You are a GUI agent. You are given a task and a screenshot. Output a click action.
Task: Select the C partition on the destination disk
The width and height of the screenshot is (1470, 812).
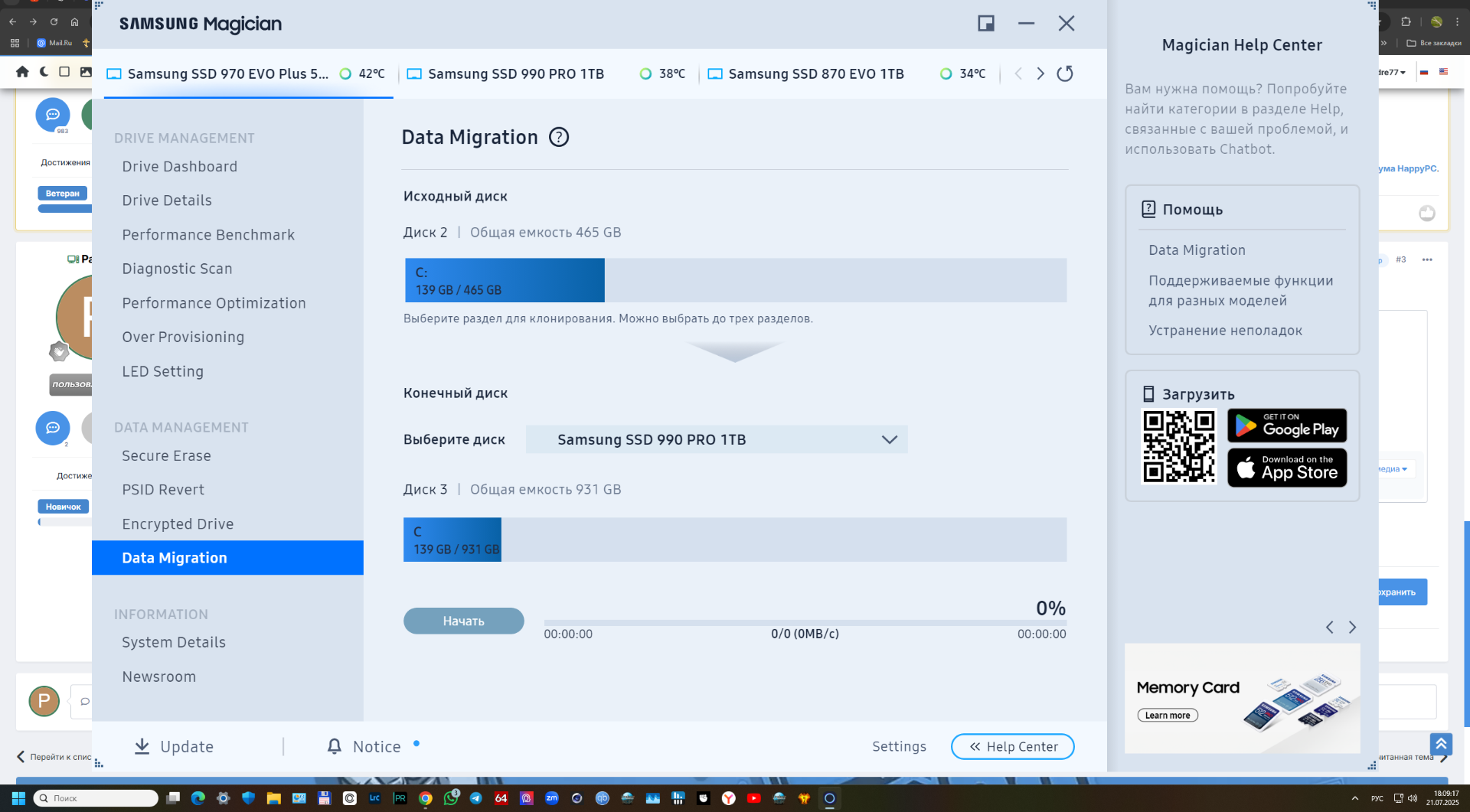pos(452,540)
